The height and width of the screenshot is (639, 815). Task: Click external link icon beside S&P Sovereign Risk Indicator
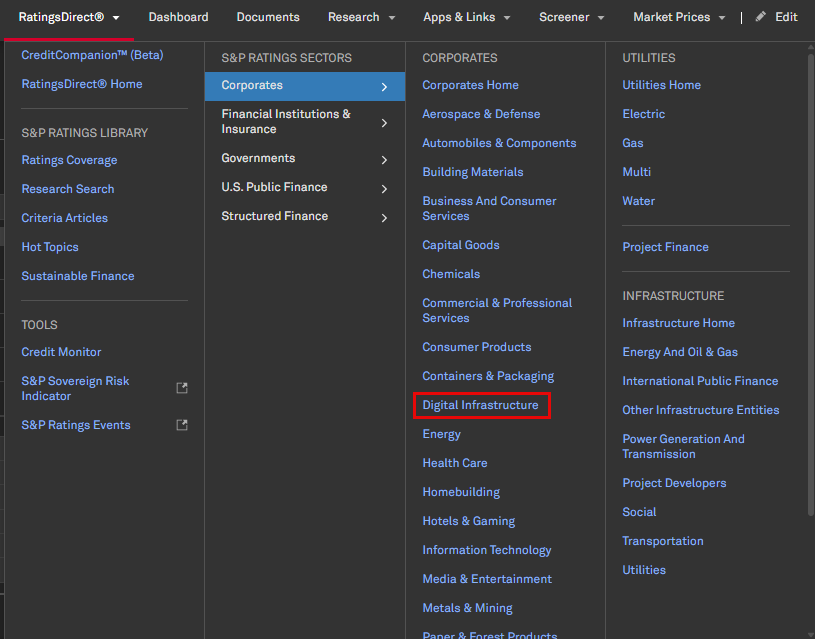(x=182, y=388)
